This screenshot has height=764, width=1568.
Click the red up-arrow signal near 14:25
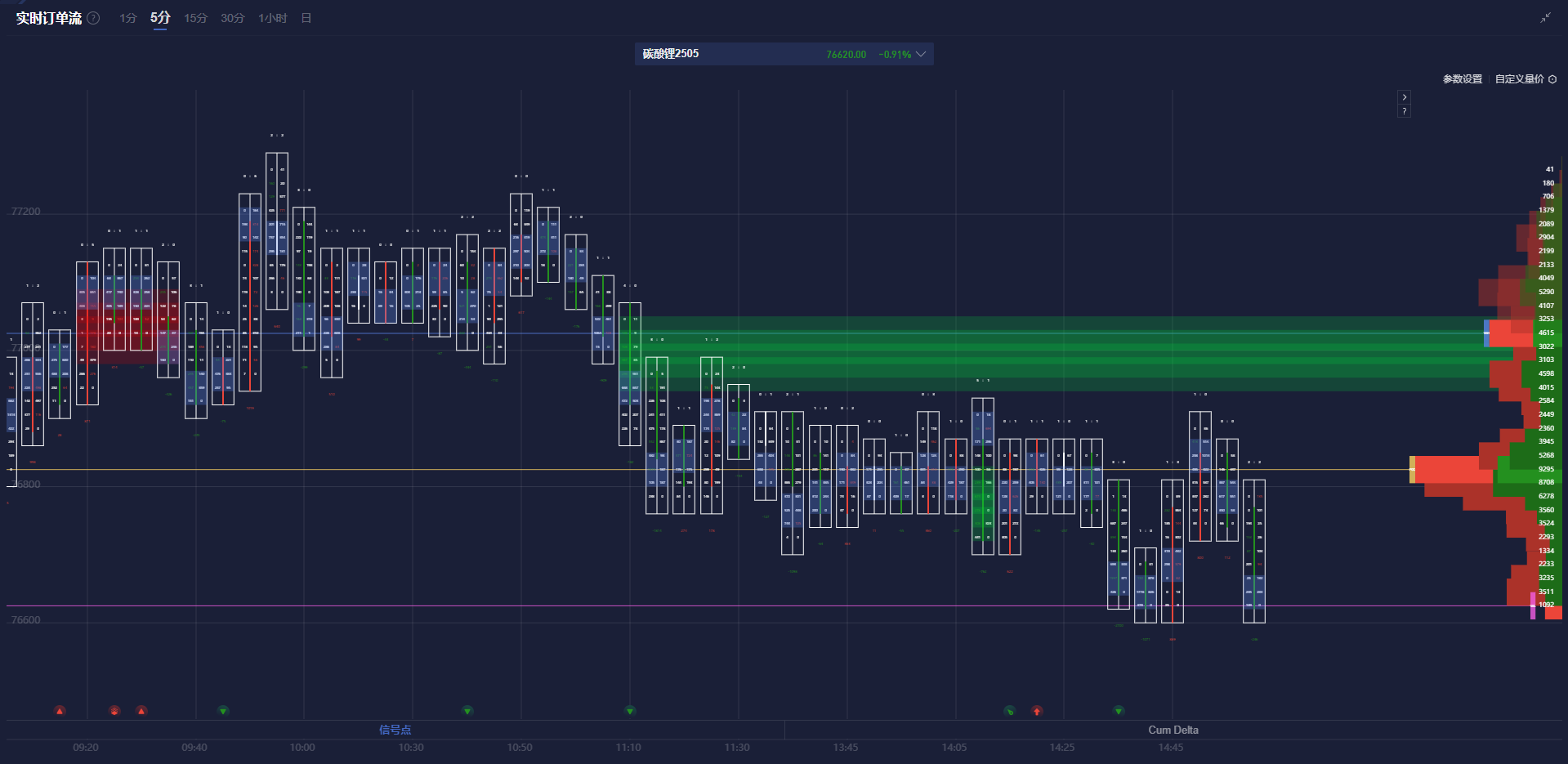pos(1037,711)
